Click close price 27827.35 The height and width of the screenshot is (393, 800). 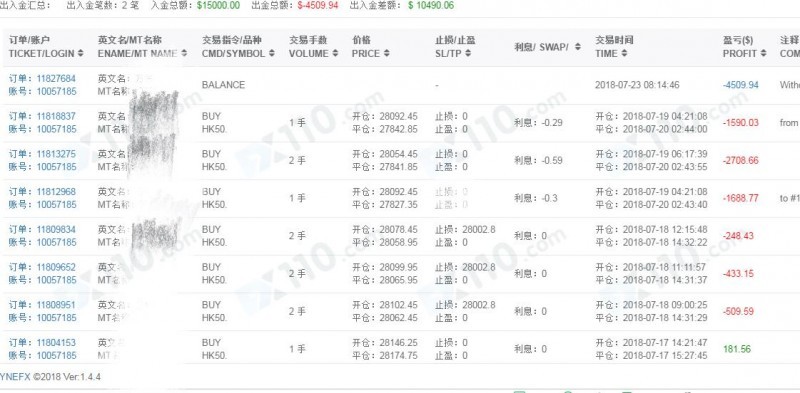[398, 205]
